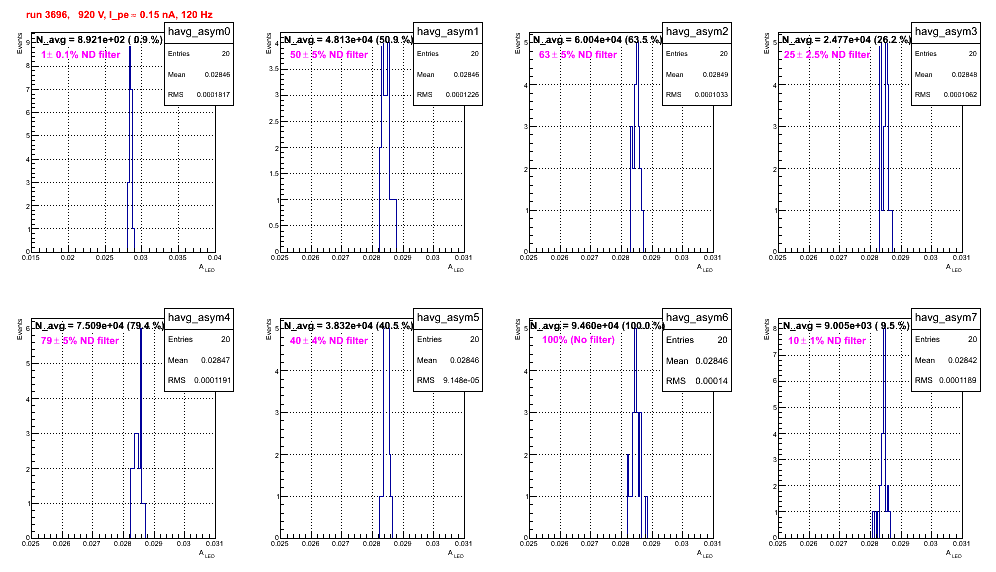Click the A_LED axis title under havg_asym6
This screenshot has height=572, width=996.
pos(705,554)
